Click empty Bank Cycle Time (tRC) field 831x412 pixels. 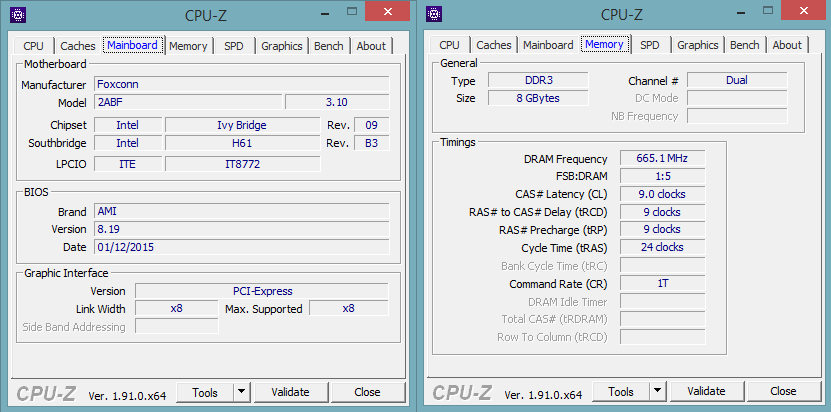tap(662, 266)
